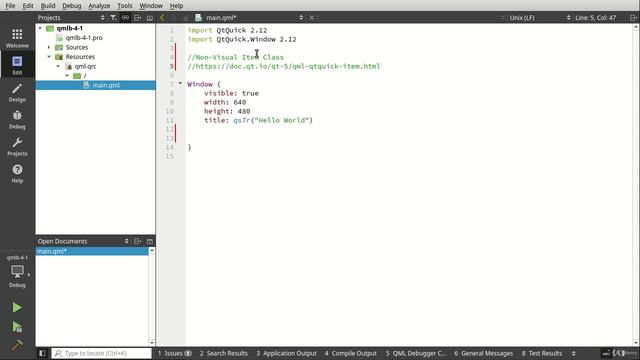
Task: Split the Projects side panel
Action: coord(138,18)
